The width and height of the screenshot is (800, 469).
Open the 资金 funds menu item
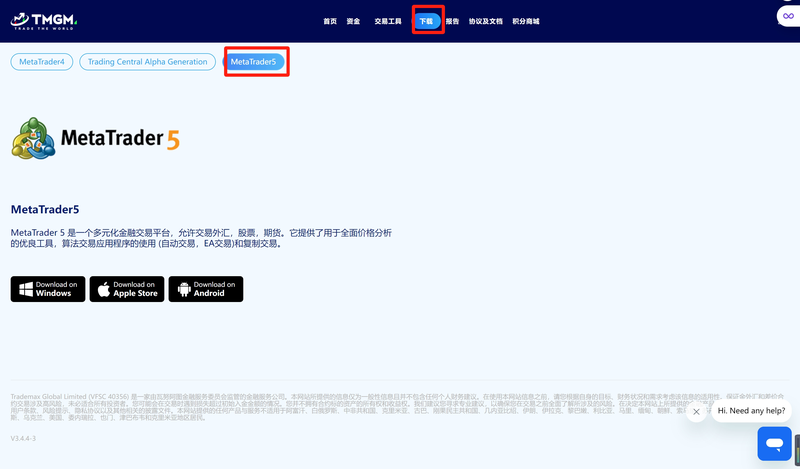[x=353, y=21]
